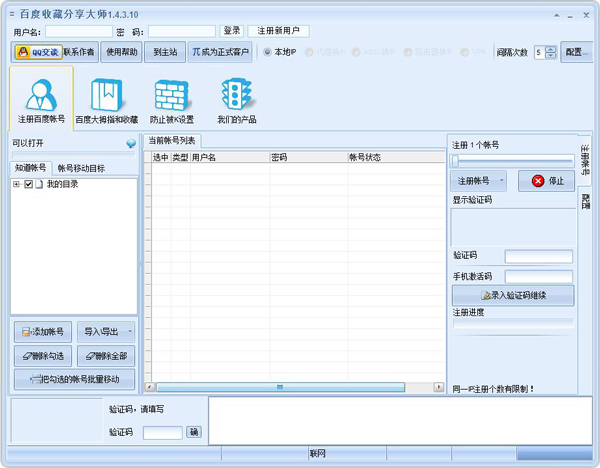Screen dimensions: 600x468
Task: Click 成为正式客户 button
Action: [x=220, y=52]
